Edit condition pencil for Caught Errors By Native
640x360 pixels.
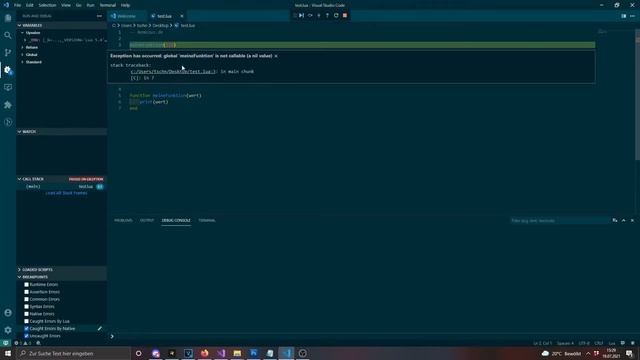[100, 329]
